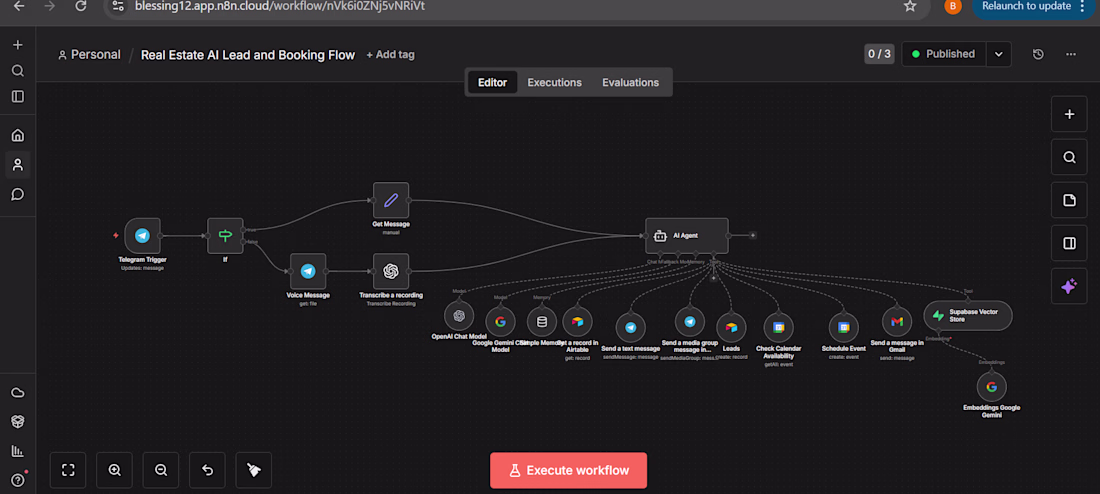Open the workflow more options menu
Image resolution: width=1100 pixels, height=494 pixels.
(1071, 54)
